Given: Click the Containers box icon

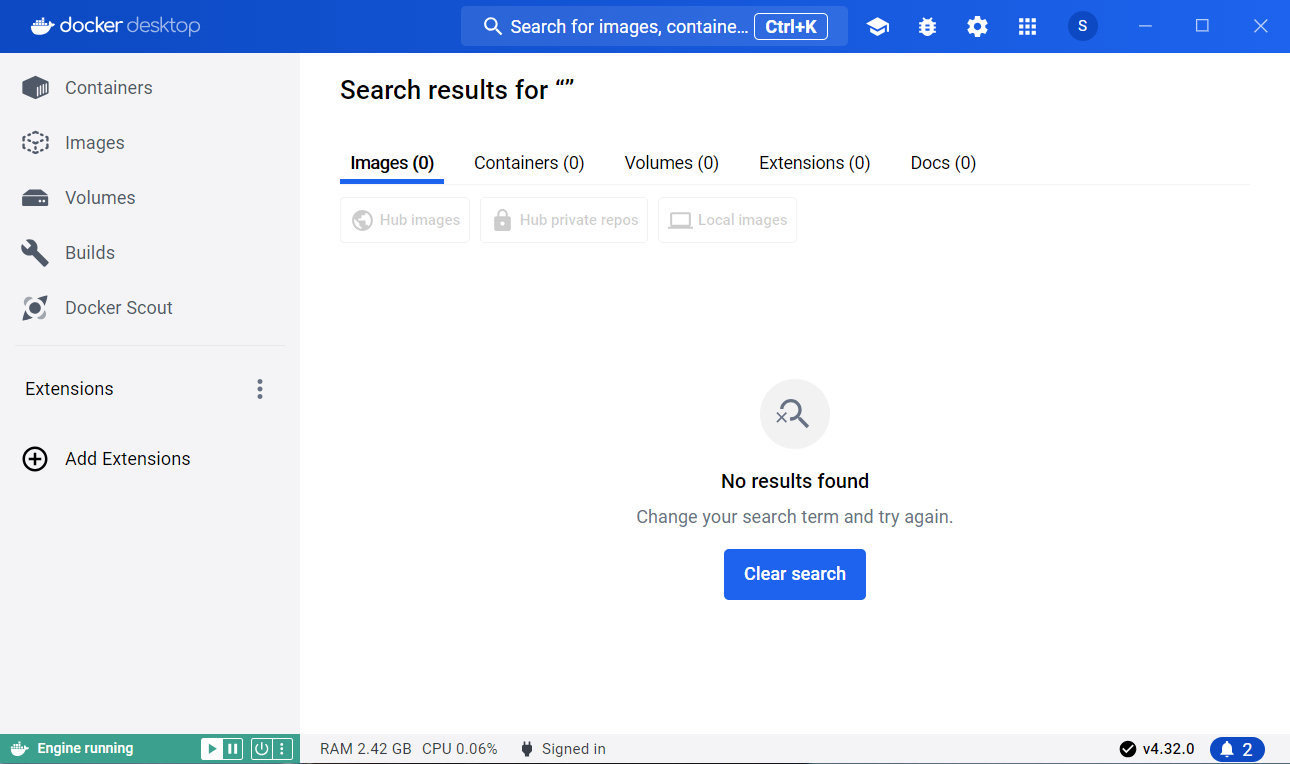Looking at the screenshot, I should (x=35, y=88).
